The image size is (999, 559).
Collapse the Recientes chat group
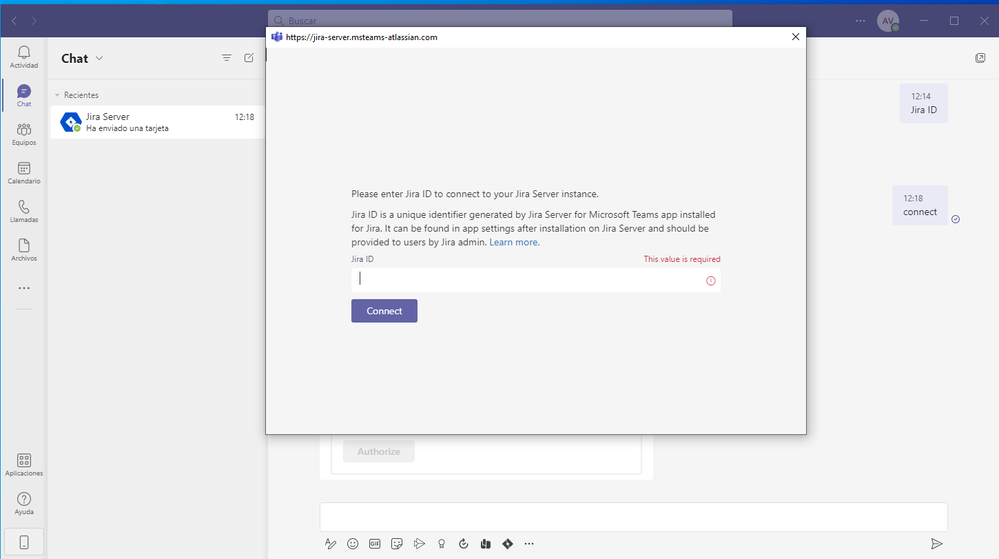[x=57, y=95]
